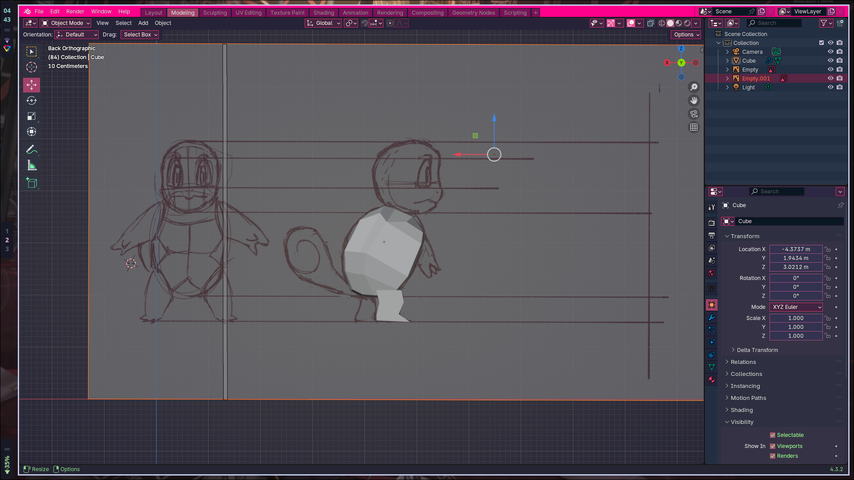Click the Location Y value field
Viewport: 854px width, 480px height.
point(796,258)
